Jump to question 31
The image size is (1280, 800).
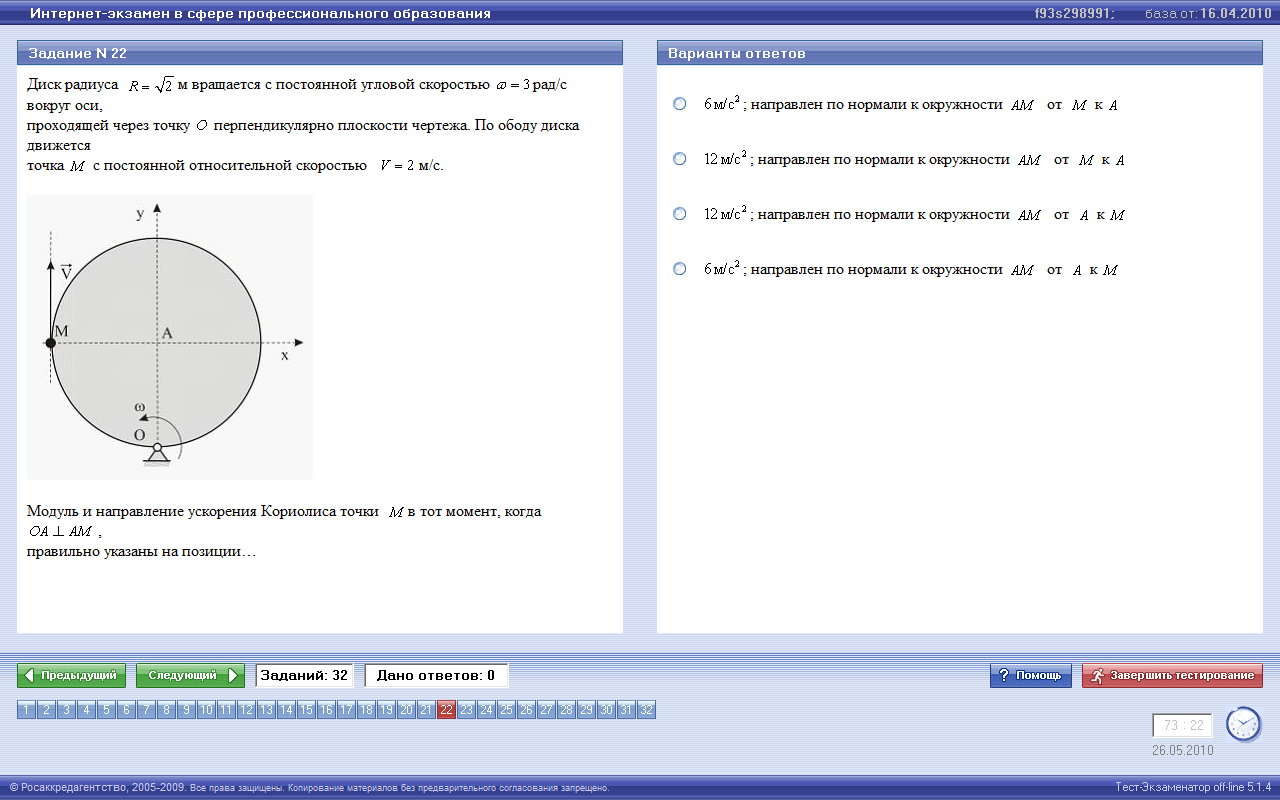[627, 710]
